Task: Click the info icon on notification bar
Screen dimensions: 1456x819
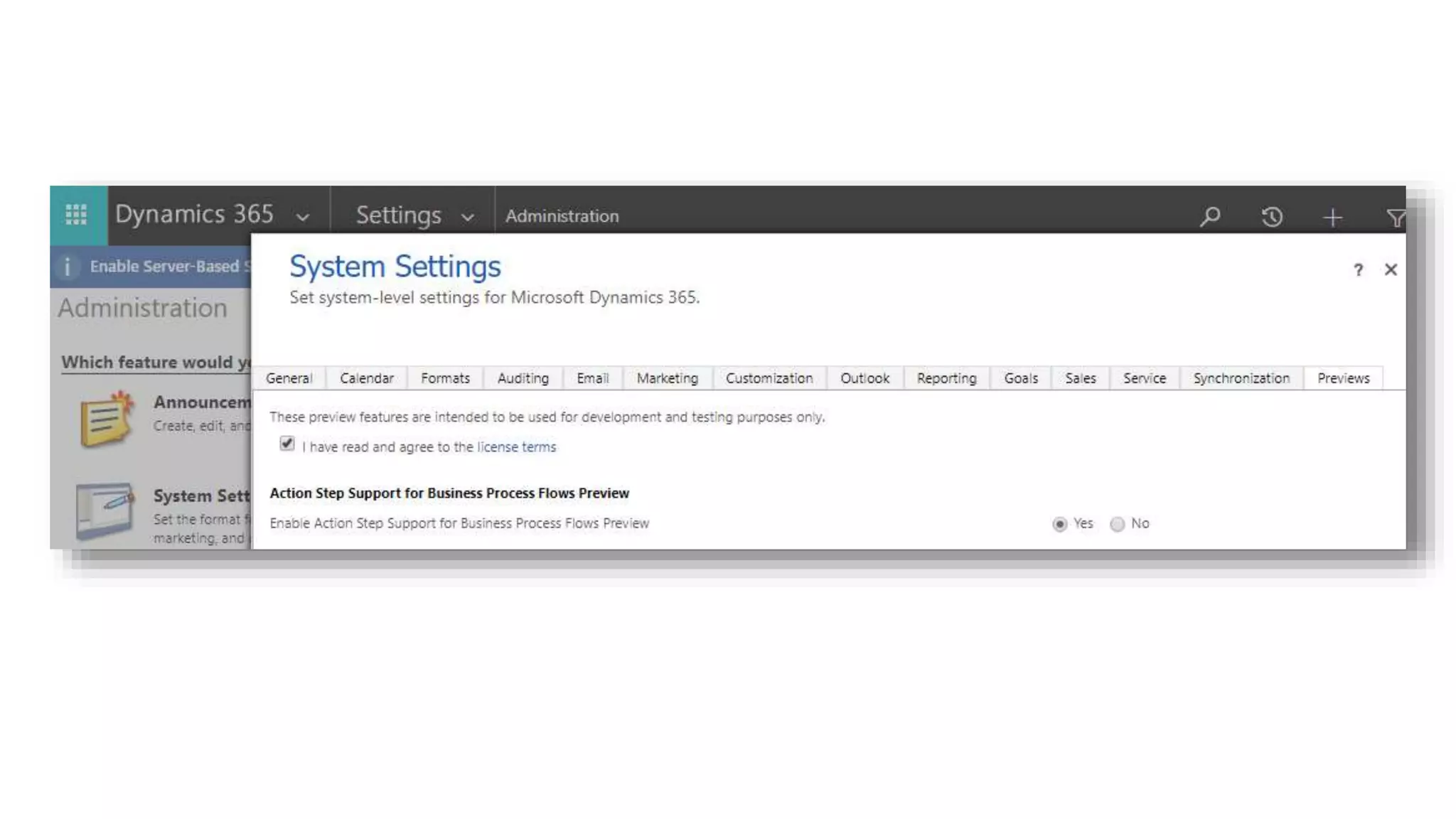Action: click(68, 267)
